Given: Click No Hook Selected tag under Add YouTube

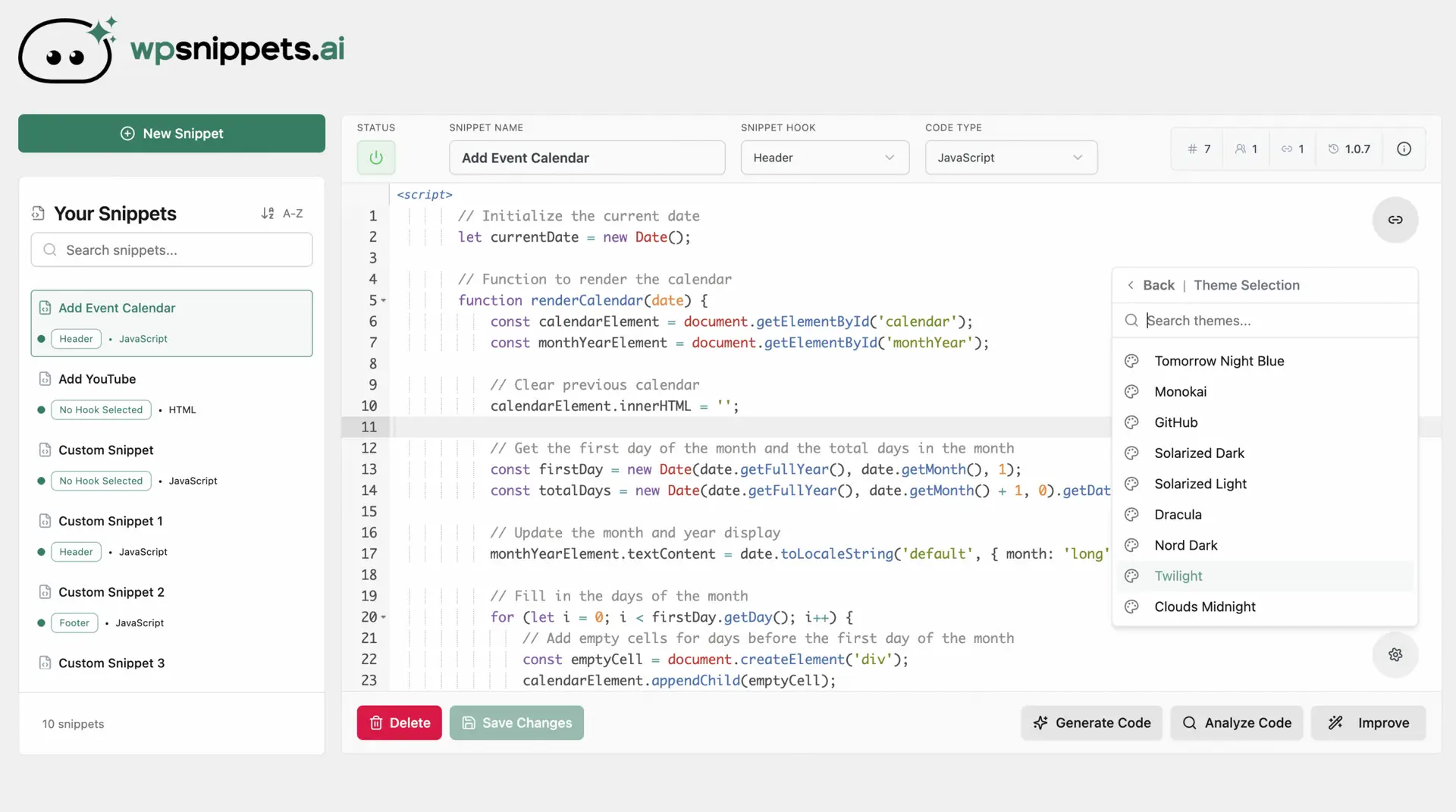Looking at the screenshot, I should click(101, 409).
